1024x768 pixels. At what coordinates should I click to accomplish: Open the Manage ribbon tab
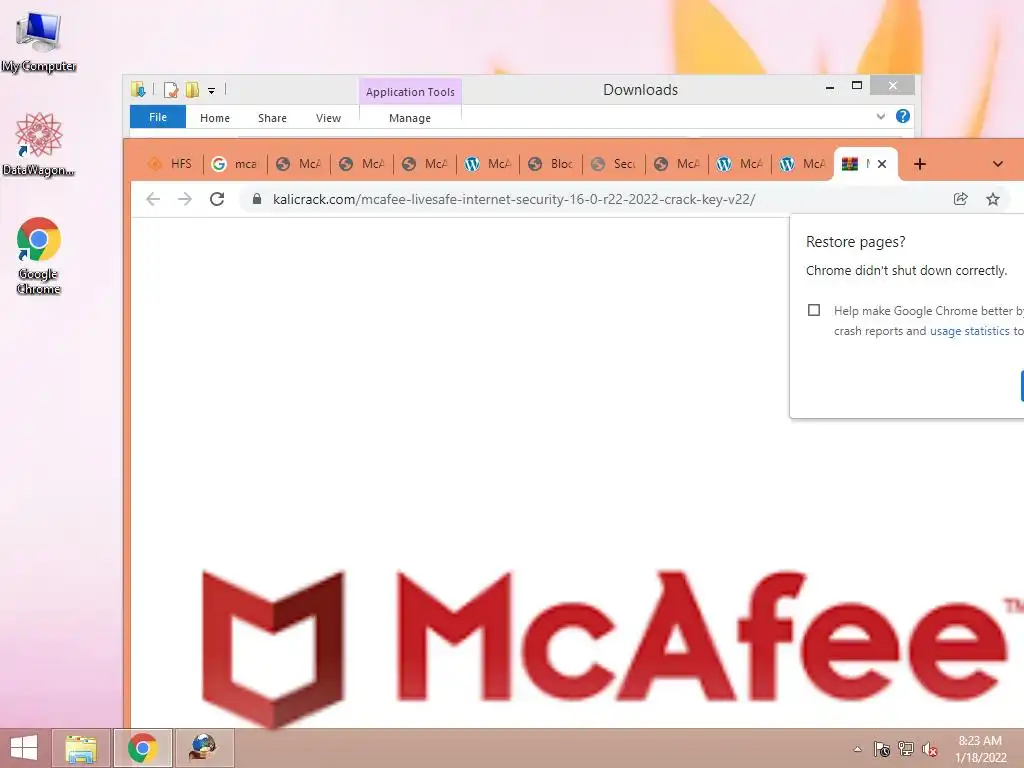[410, 118]
